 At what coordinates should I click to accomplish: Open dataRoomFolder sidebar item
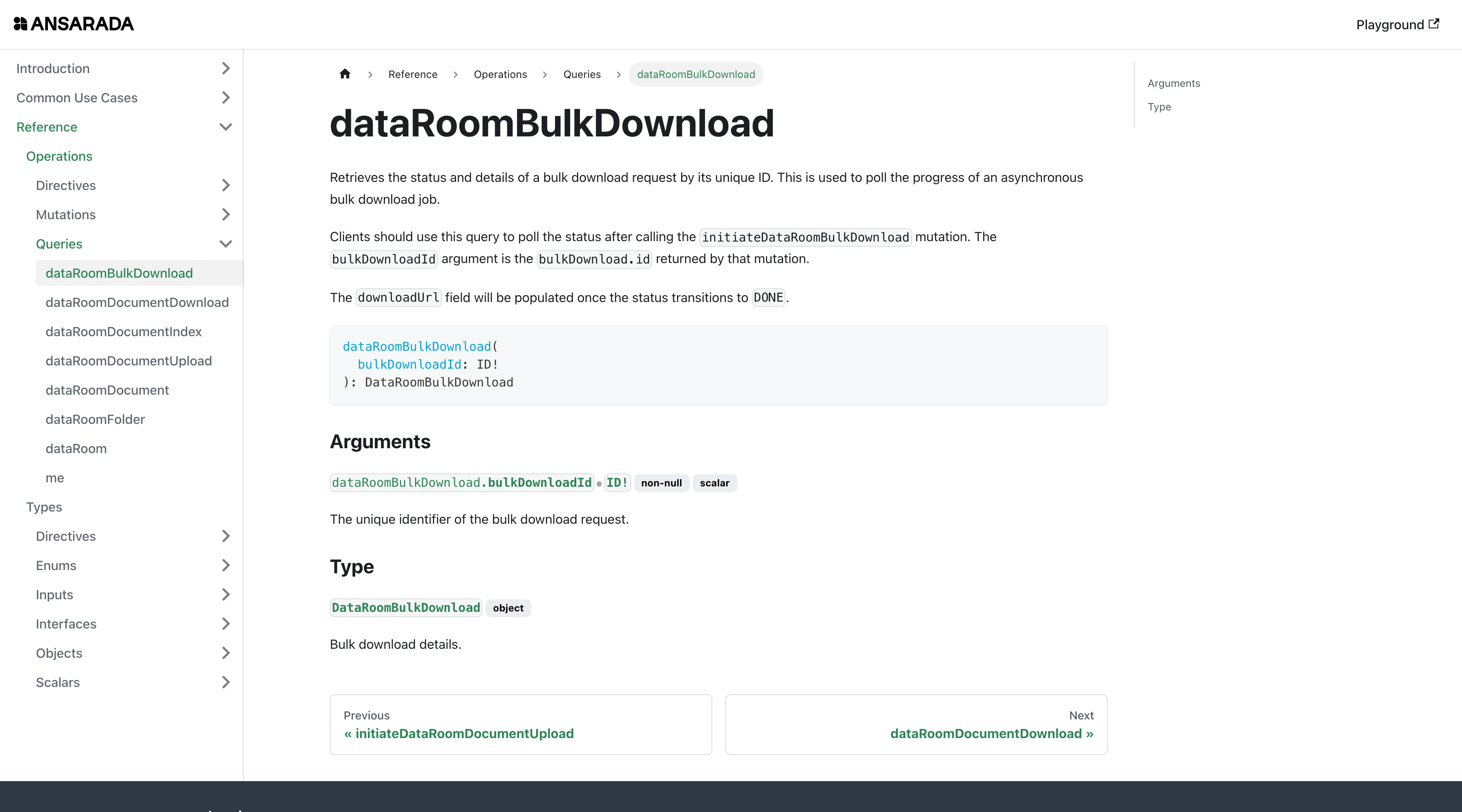point(139,419)
